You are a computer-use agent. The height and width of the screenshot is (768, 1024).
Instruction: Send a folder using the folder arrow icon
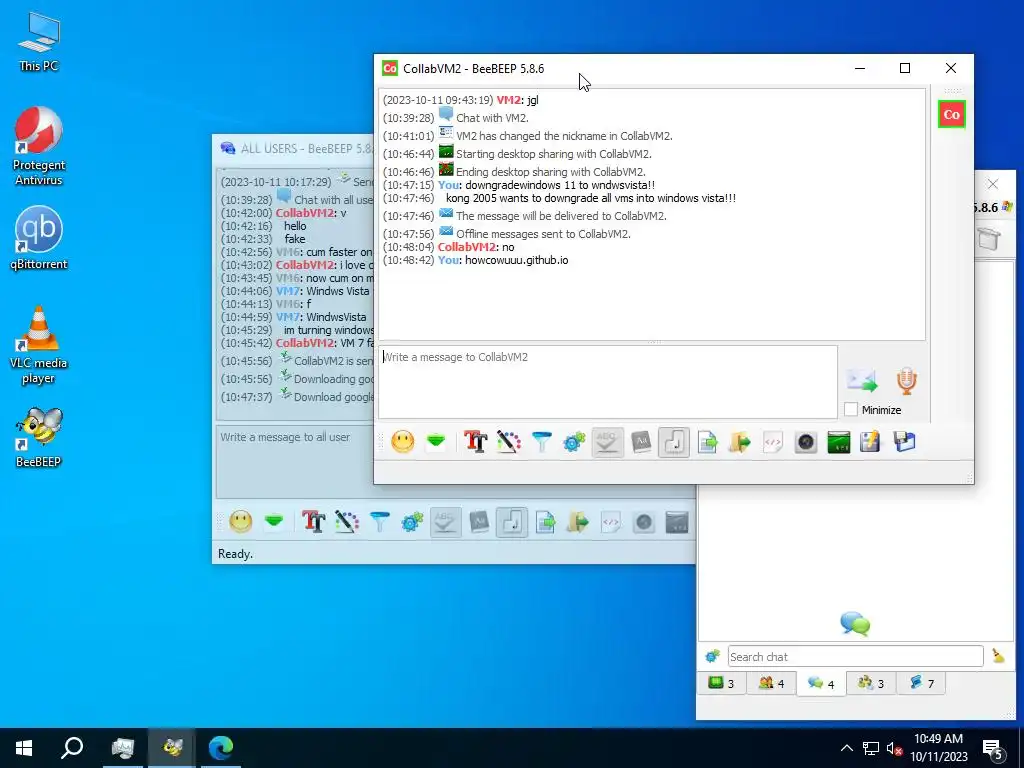pyautogui.click(x=740, y=442)
